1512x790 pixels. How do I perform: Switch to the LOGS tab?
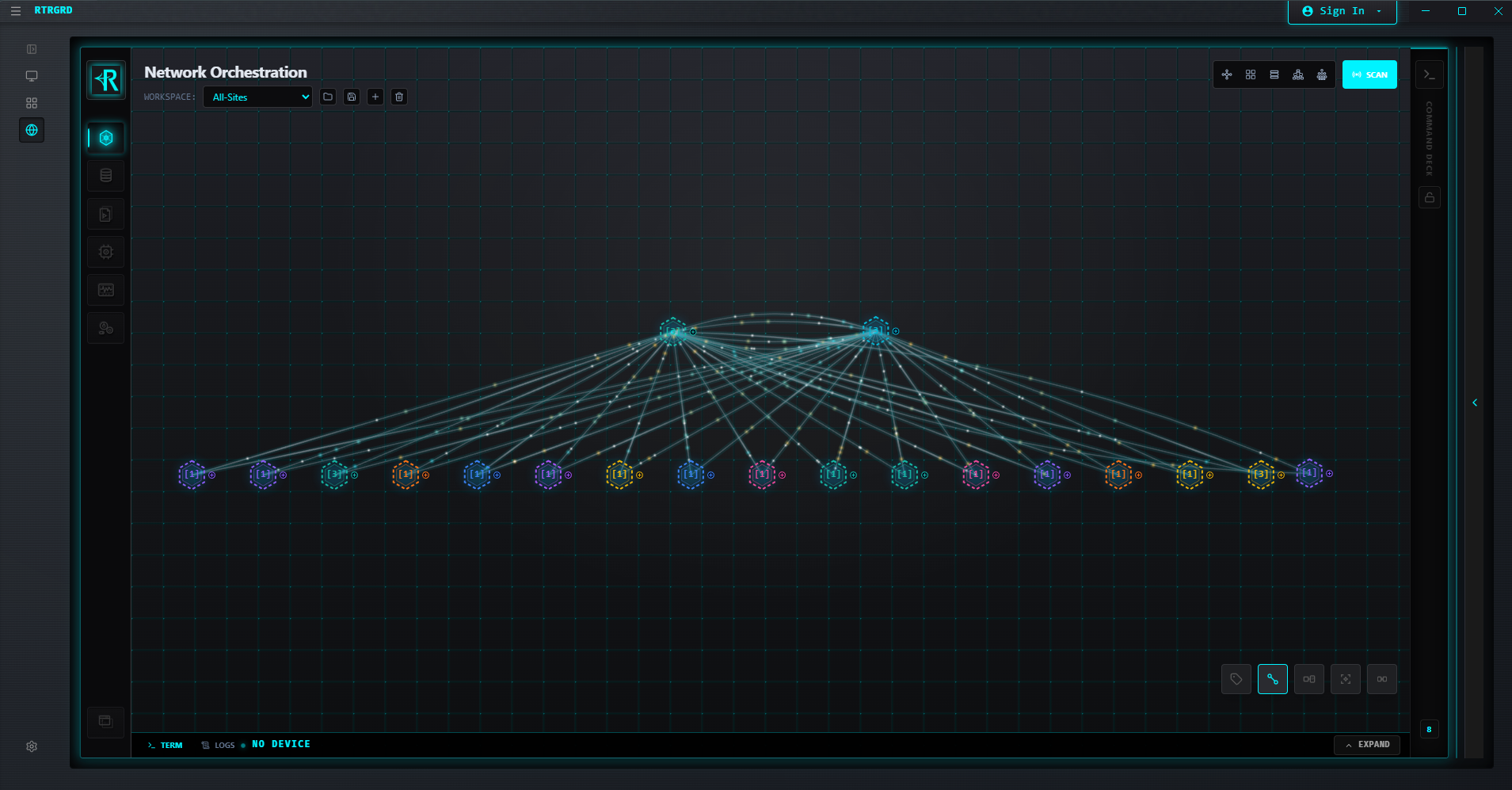[x=218, y=745]
